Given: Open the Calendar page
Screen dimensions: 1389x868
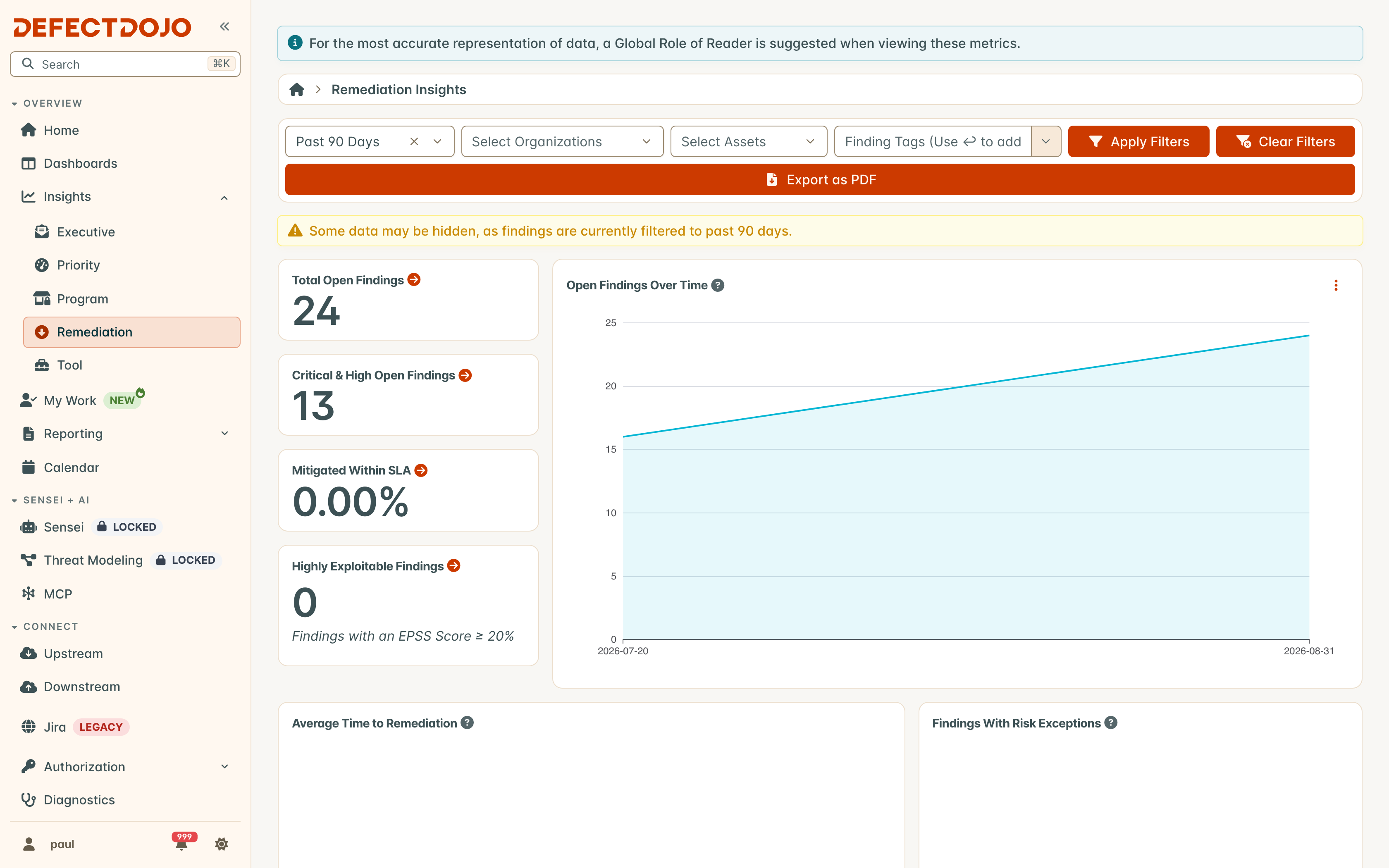Looking at the screenshot, I should pos(125,467).
